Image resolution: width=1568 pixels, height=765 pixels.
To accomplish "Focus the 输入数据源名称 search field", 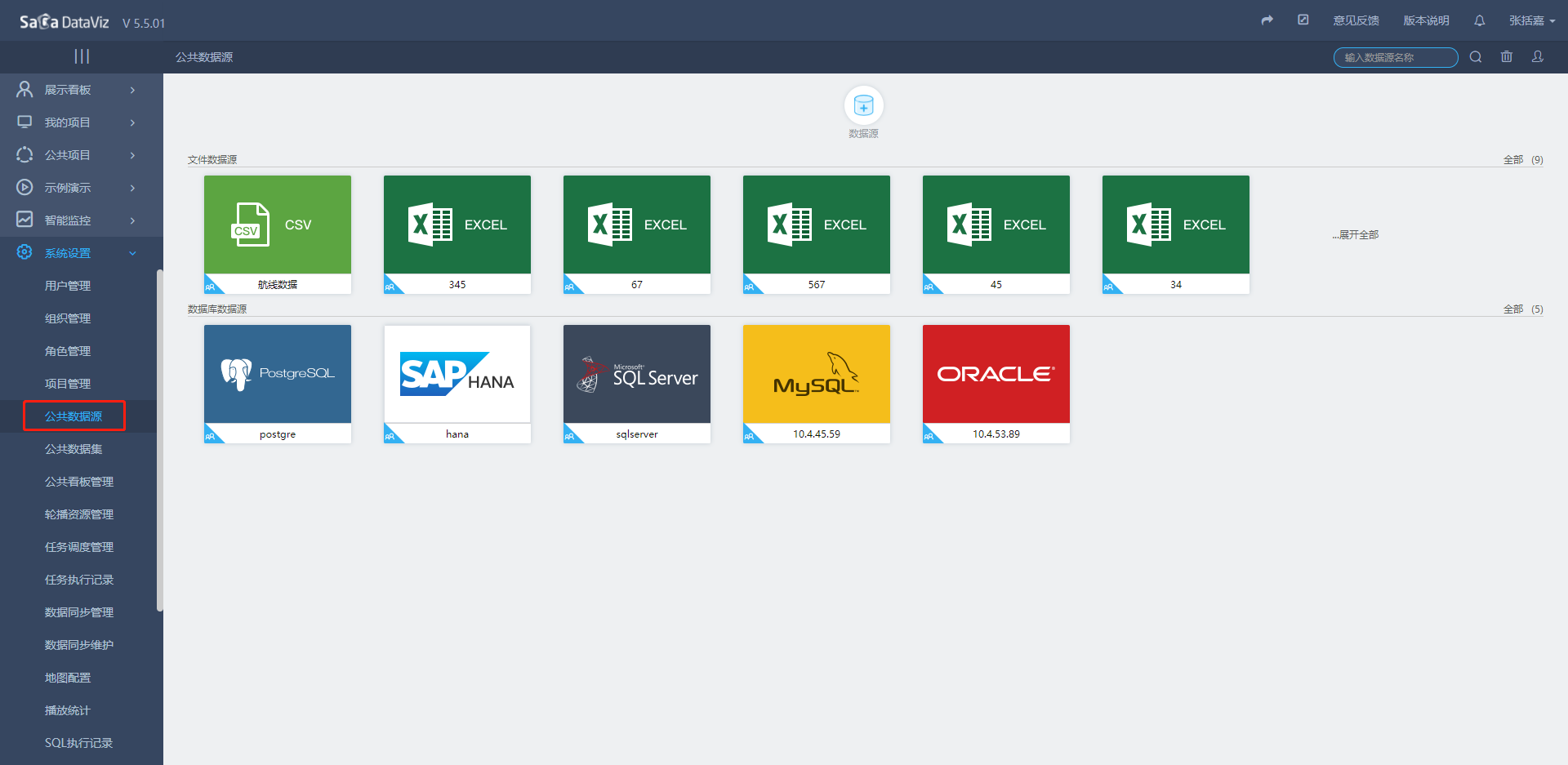I will click(1396, 57).
